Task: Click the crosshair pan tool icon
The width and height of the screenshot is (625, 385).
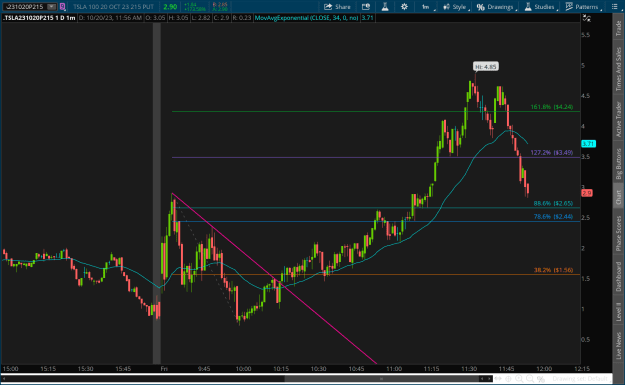Action: tap(509, 379)
